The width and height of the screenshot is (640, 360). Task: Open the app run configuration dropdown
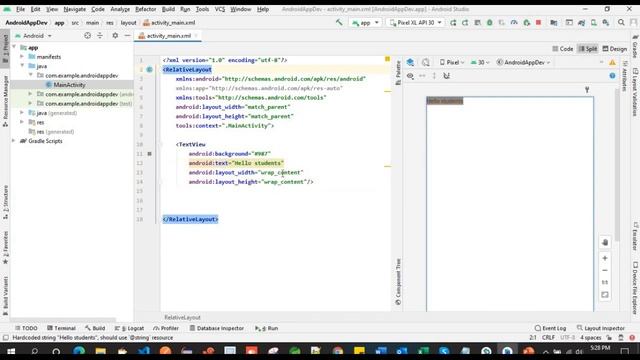pos(365,23)
